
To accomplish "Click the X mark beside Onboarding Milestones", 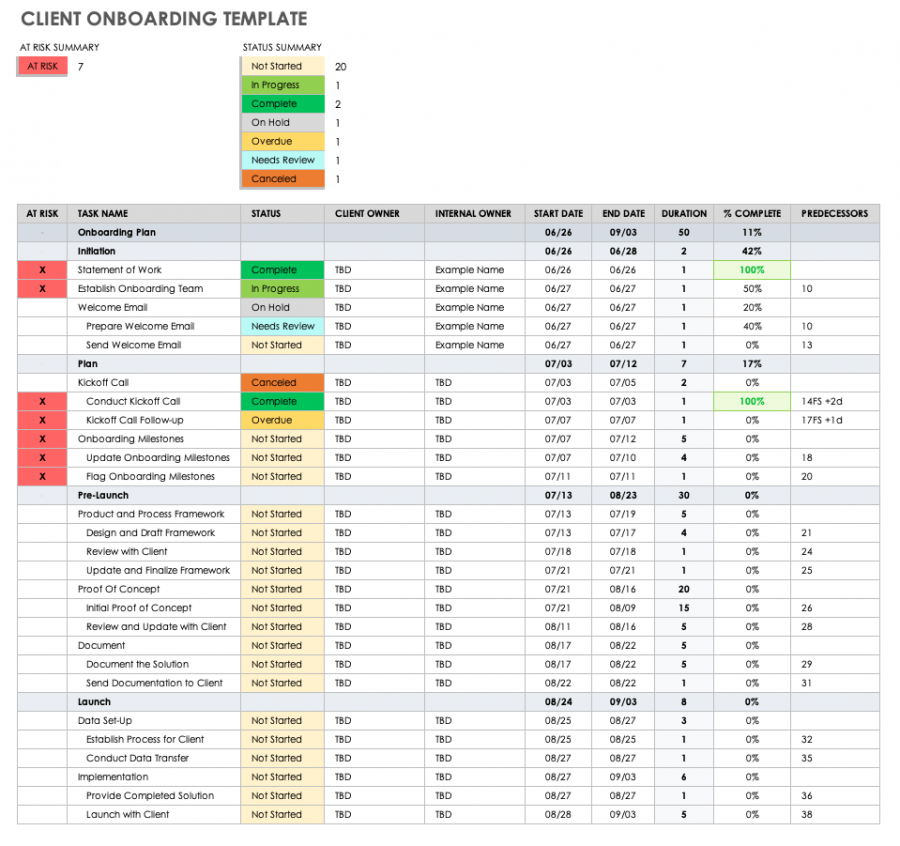I will click(x=41, y=438).
